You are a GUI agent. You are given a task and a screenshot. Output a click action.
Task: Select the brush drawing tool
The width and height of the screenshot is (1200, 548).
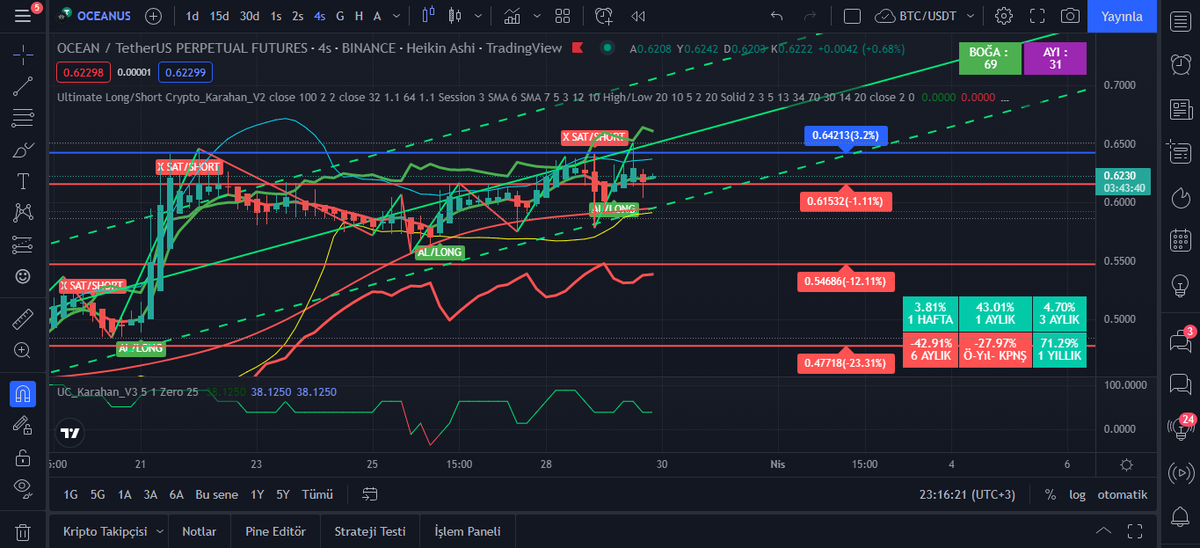[x=23, y=150]
